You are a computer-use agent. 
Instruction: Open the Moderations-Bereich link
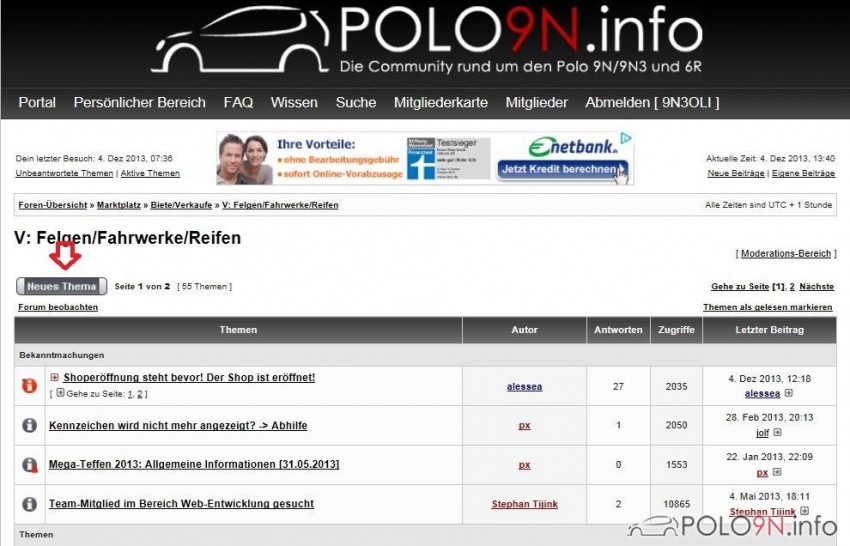tap(786, 253)
